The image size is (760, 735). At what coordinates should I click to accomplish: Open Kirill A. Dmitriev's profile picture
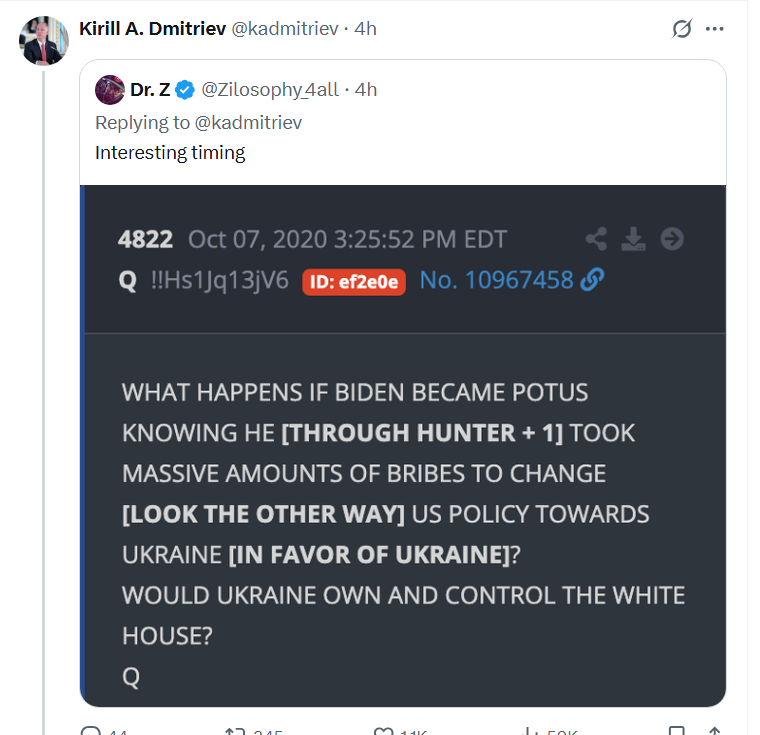[44, 41]
